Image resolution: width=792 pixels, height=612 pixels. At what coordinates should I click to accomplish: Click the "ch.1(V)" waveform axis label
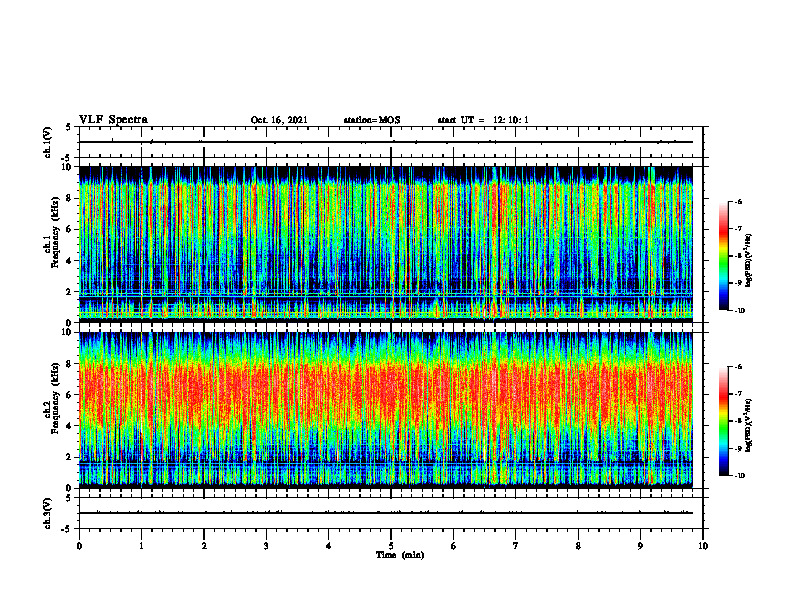tap(47, 142)
